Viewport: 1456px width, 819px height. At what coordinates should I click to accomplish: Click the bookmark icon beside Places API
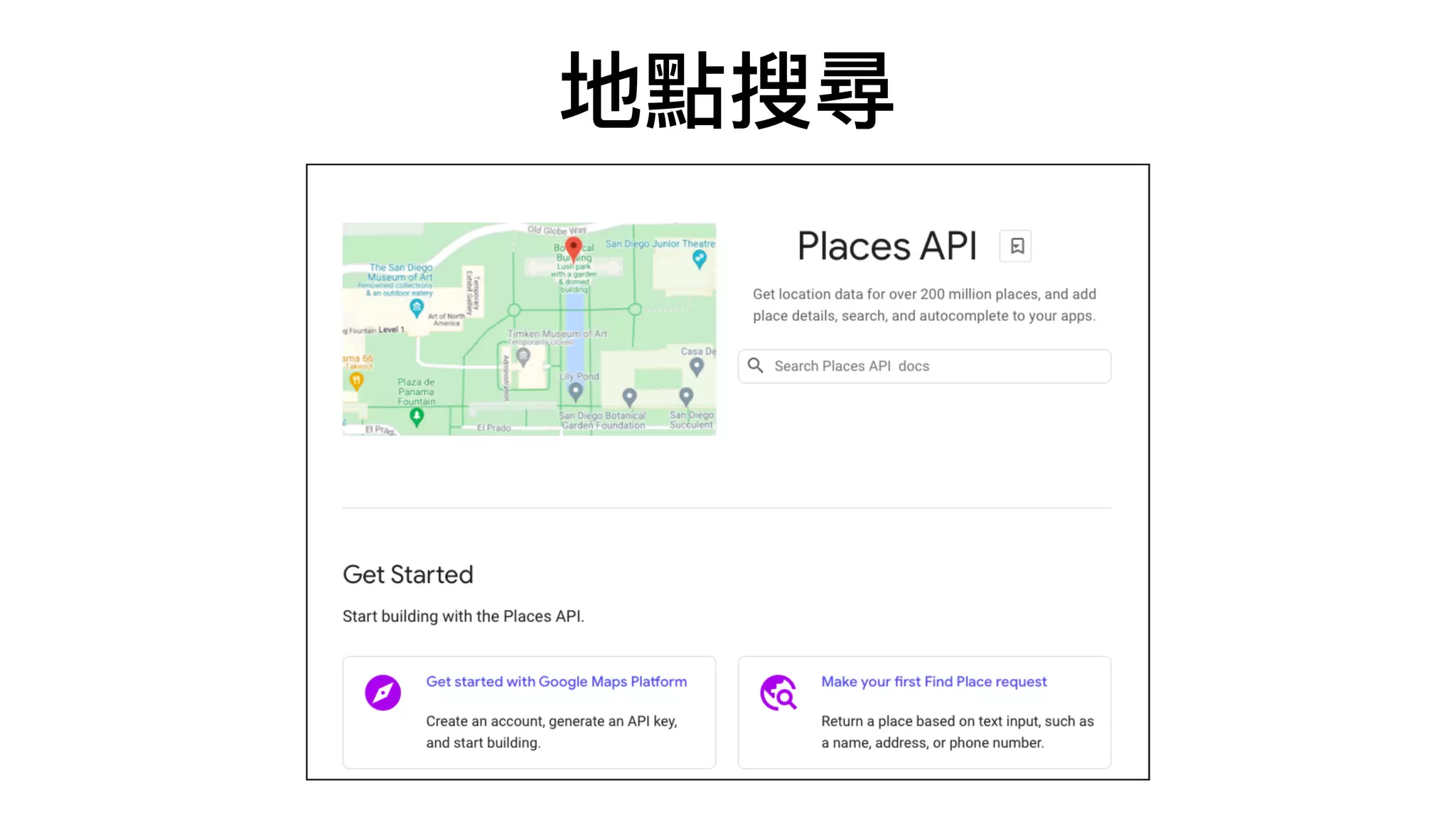(x=1016, y=246)
